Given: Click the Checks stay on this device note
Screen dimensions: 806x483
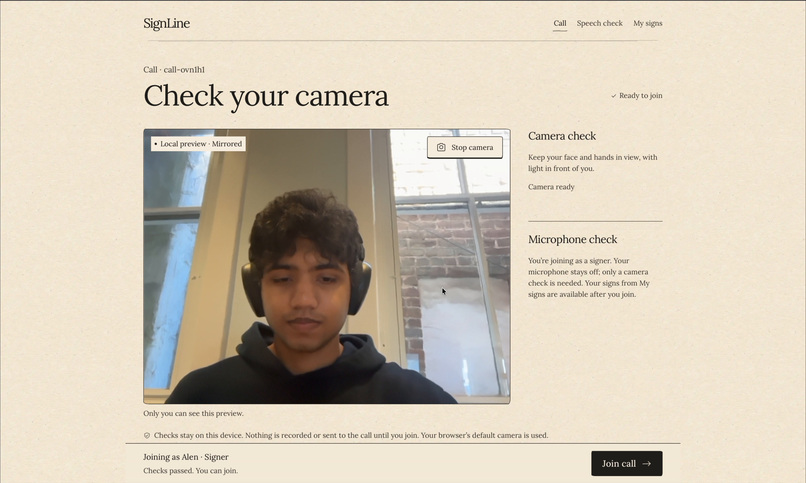Looking at the screenshot, I should [x=351, y=435].
